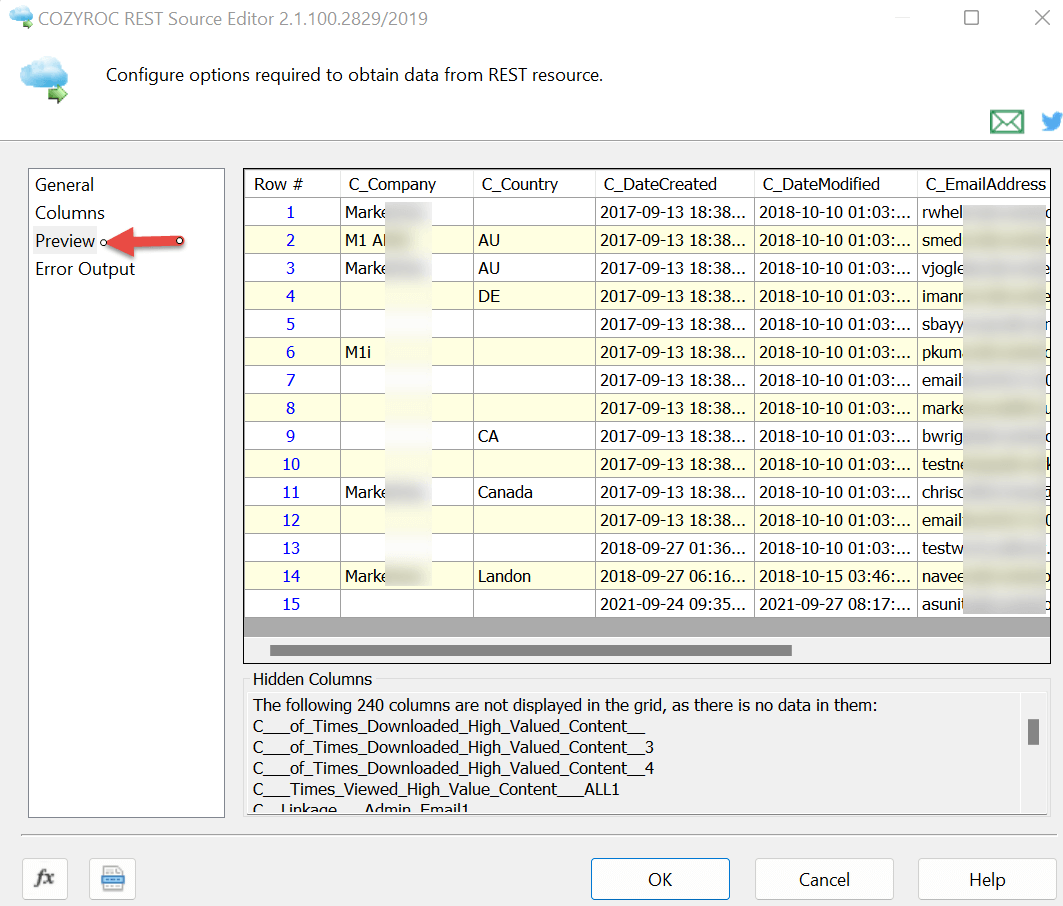Viewport: 1063px width, 906px height.
Task: Open the fx expression editor button
Action: point(45,879)
